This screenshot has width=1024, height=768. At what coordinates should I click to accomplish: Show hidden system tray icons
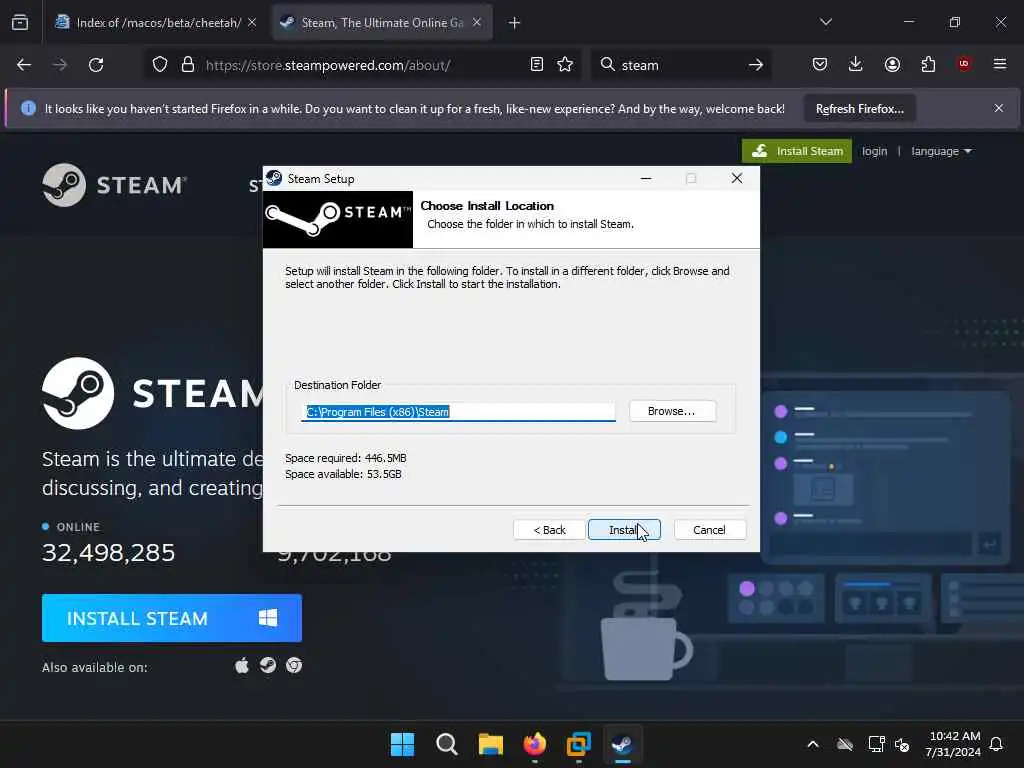(x=813, y=744)
